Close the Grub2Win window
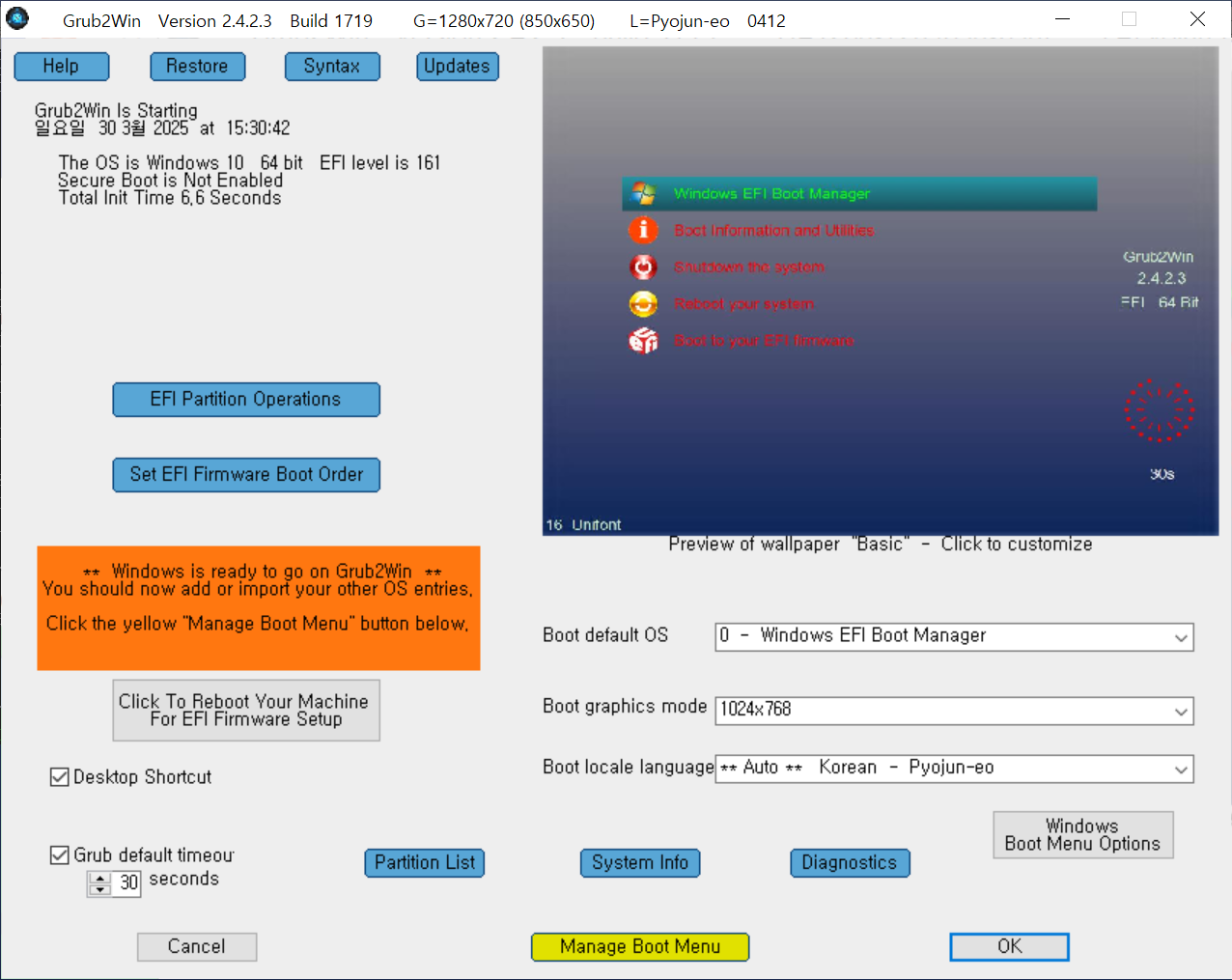 (x=1198, y=19)
